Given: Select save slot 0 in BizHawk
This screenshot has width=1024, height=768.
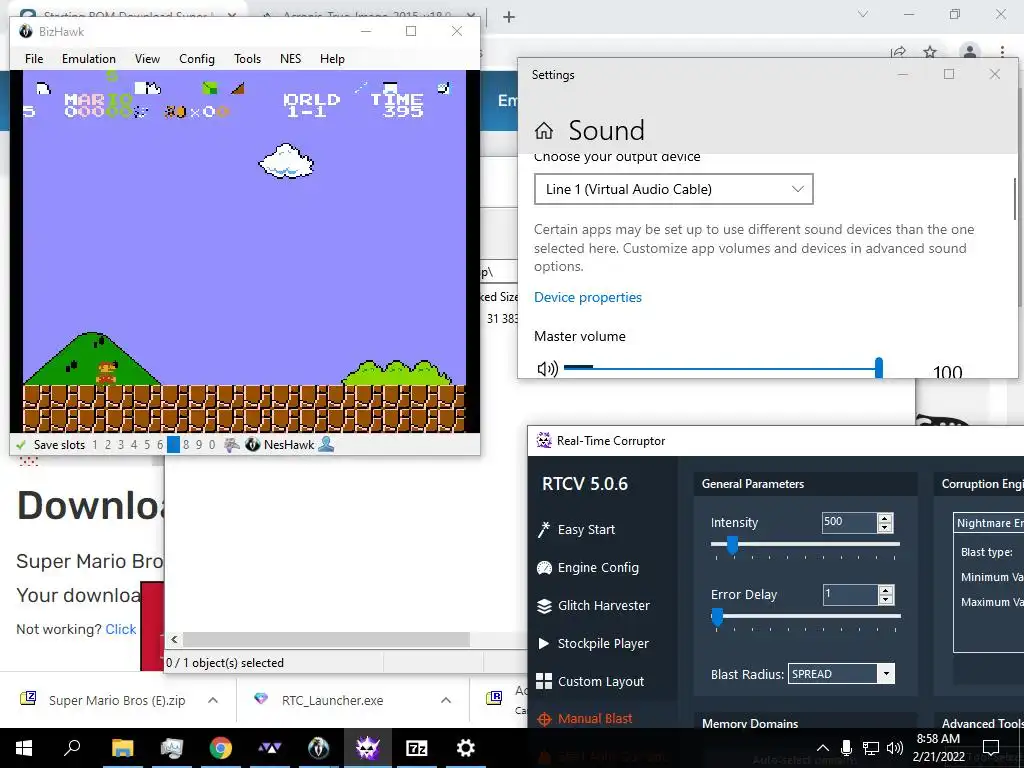Looking at the screenshot, I should [212, 445].
